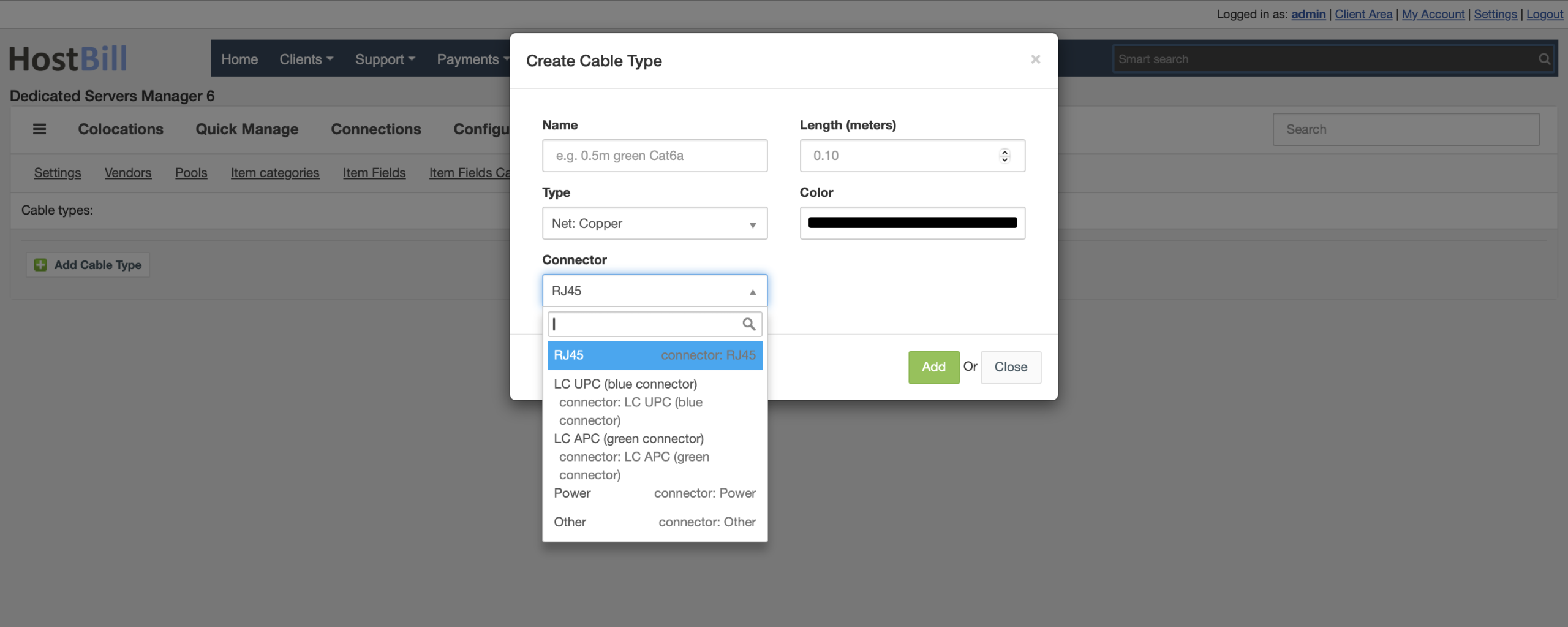Open the Item categories link
This screenshot has width=1568, height=627.
(x=274, y=173)
